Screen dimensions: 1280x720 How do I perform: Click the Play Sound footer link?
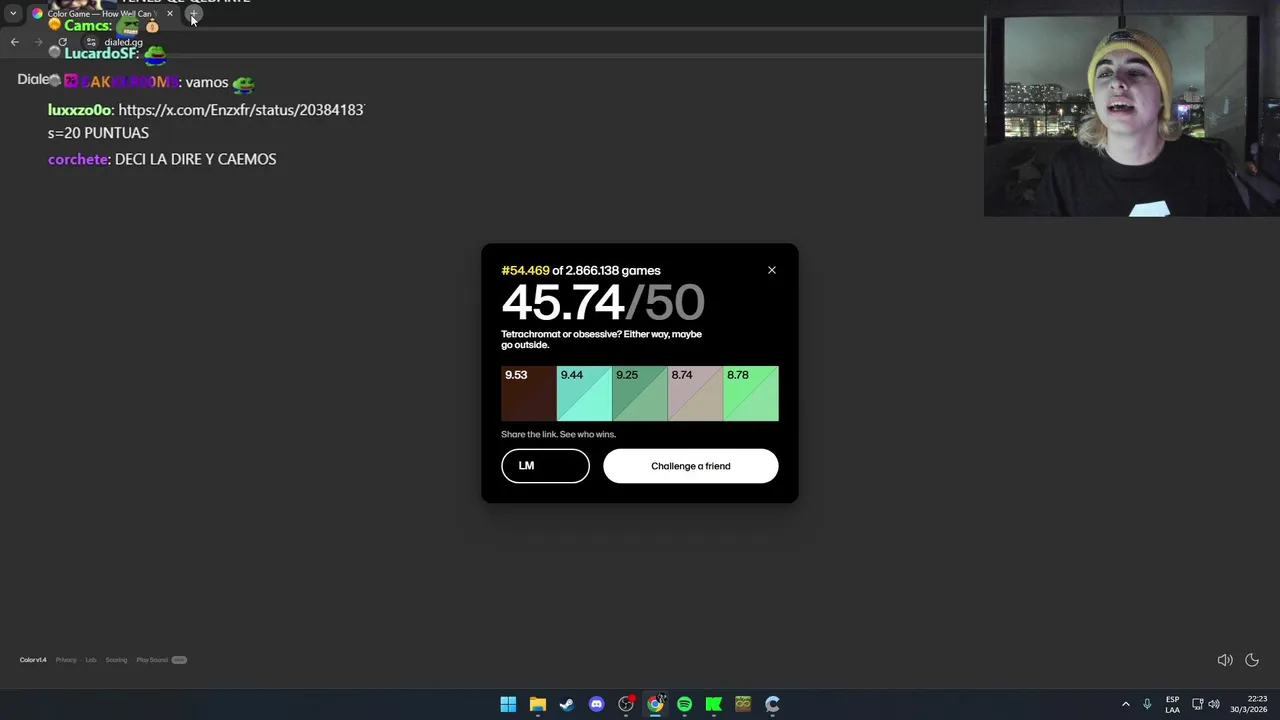(x=152, y=660)
